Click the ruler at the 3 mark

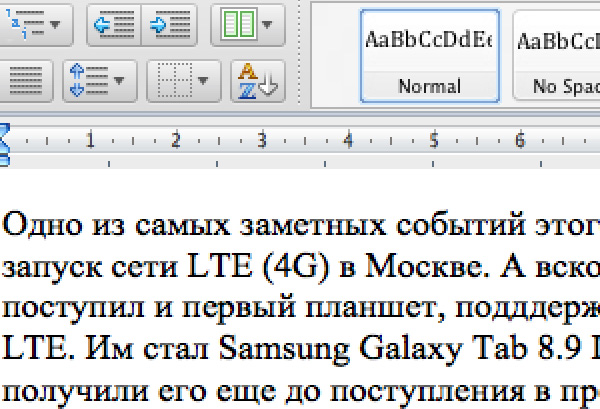(x=262, y=140)
